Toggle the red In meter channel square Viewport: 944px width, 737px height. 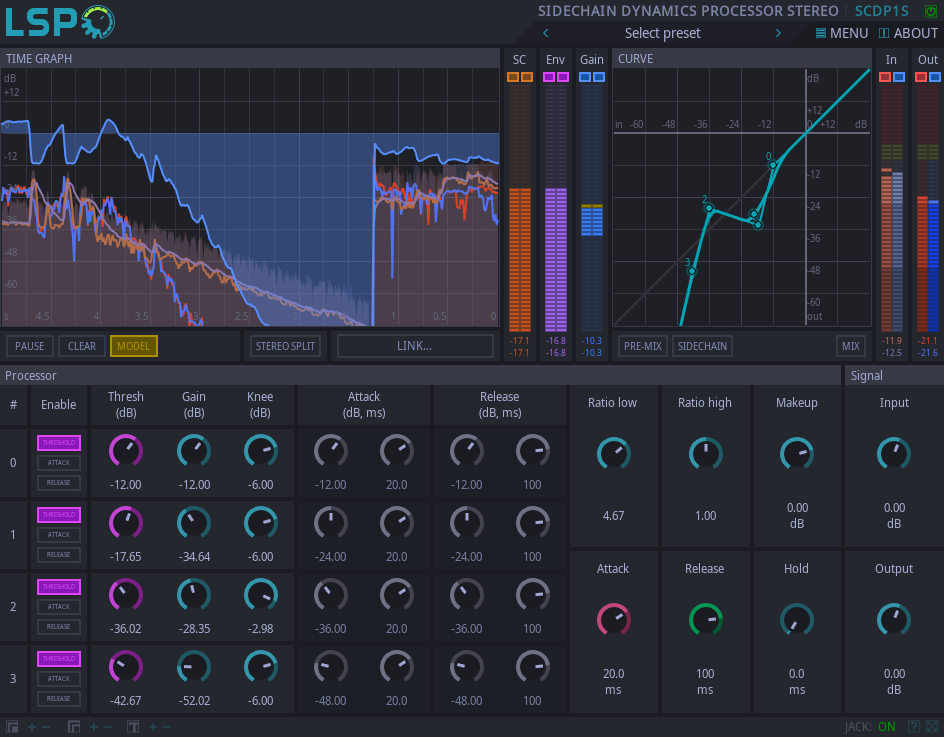pos(885,77)
